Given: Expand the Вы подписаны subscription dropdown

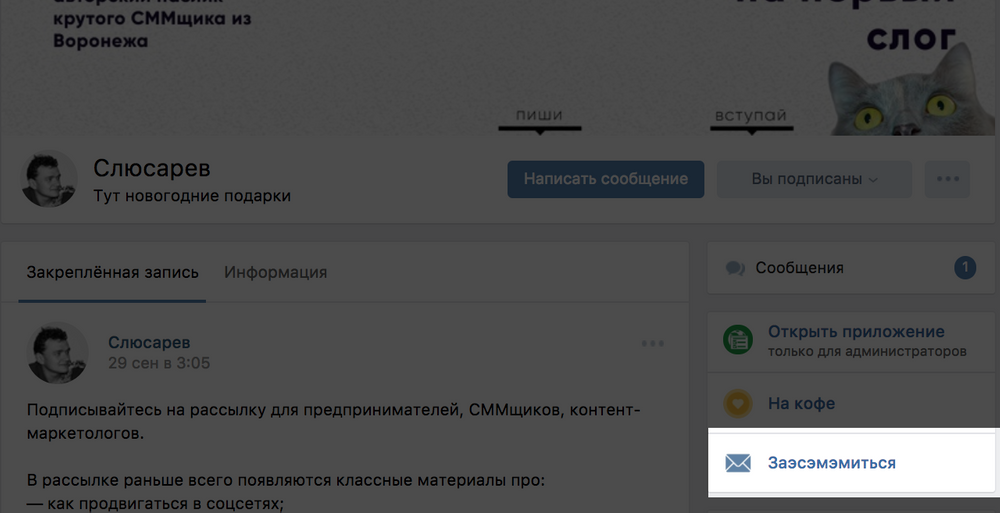Looking at the screenshot, I should (814, 180).
